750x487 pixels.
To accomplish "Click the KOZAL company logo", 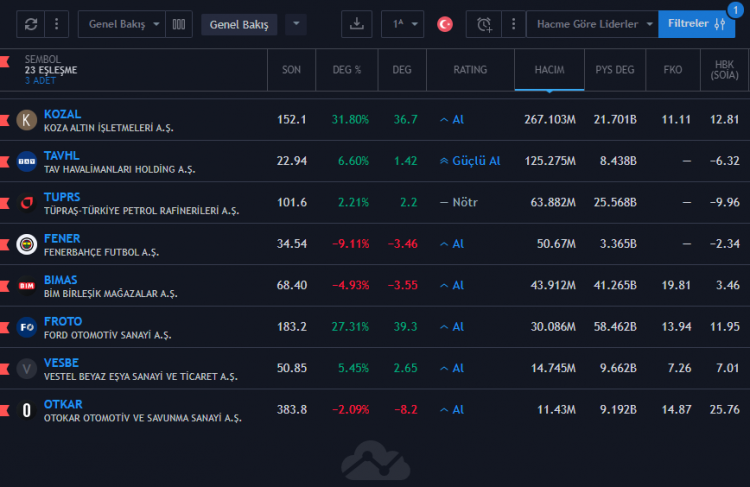I will (27, 120).
